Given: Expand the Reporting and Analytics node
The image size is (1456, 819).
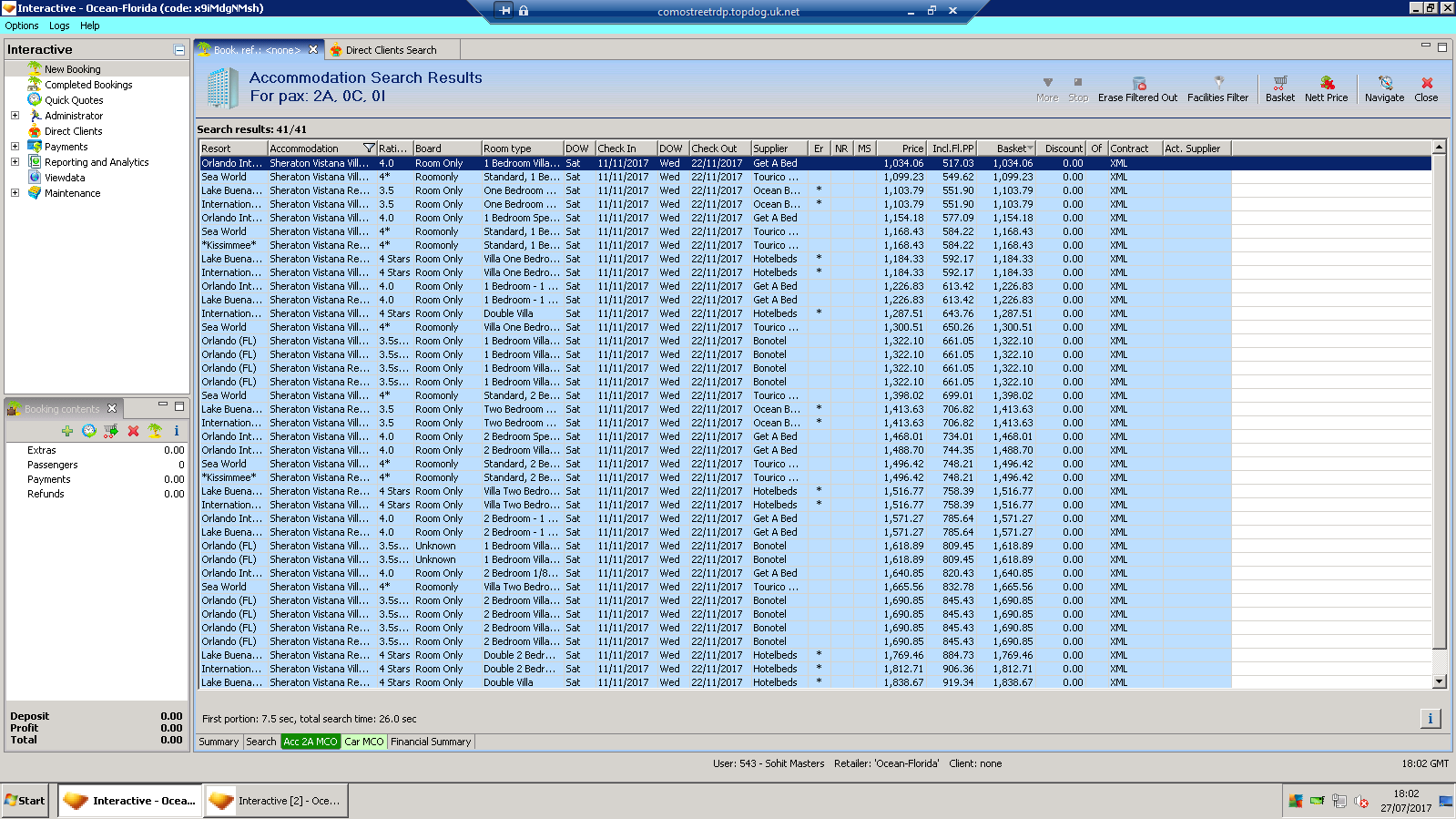Looking at the screenshot, I should (x=15, y=162).
